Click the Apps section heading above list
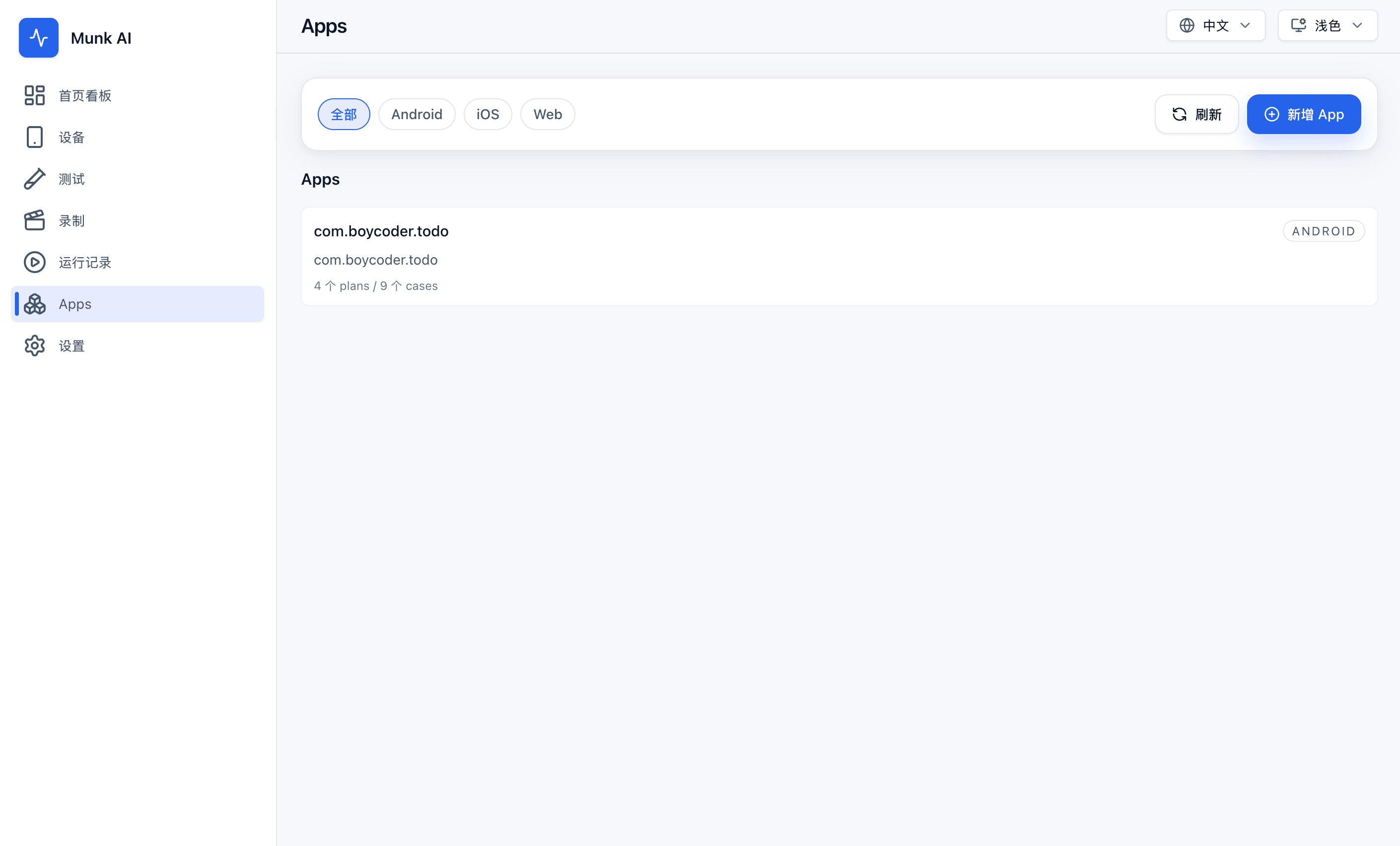This screenshot has height=846, width=1400. tap(320, 179)
